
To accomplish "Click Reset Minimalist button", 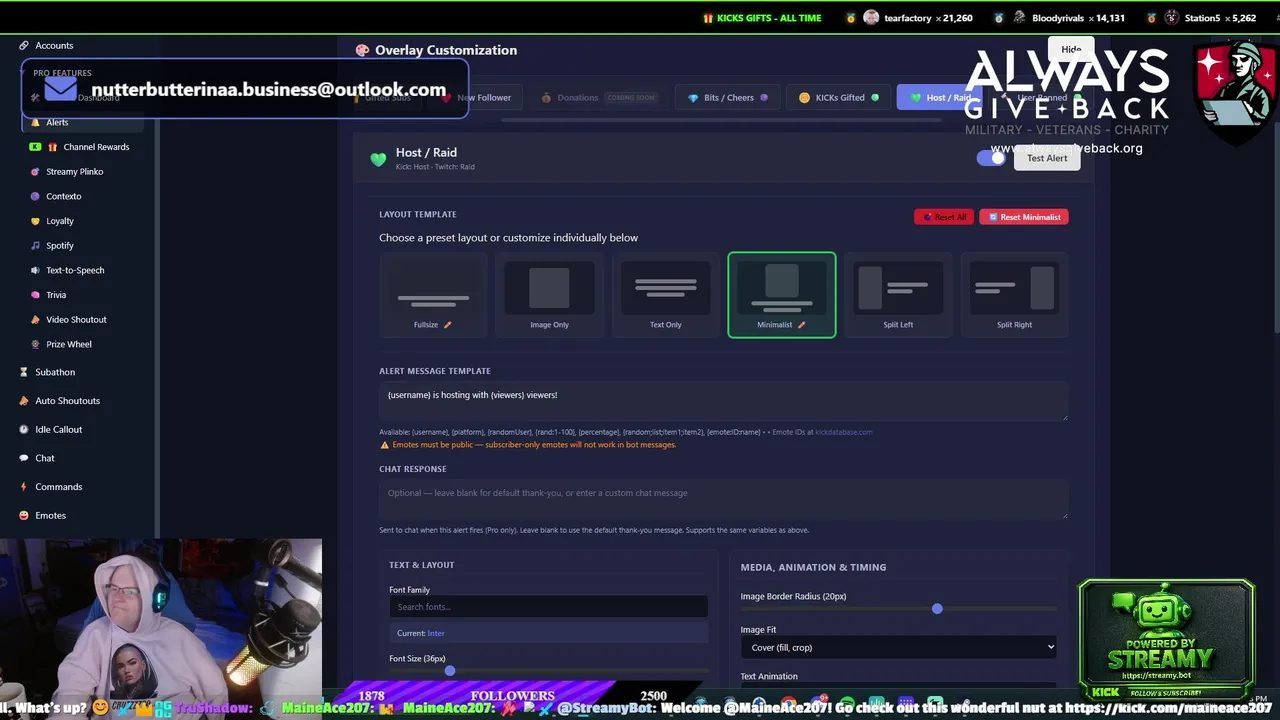I will tap(1024, 217).
